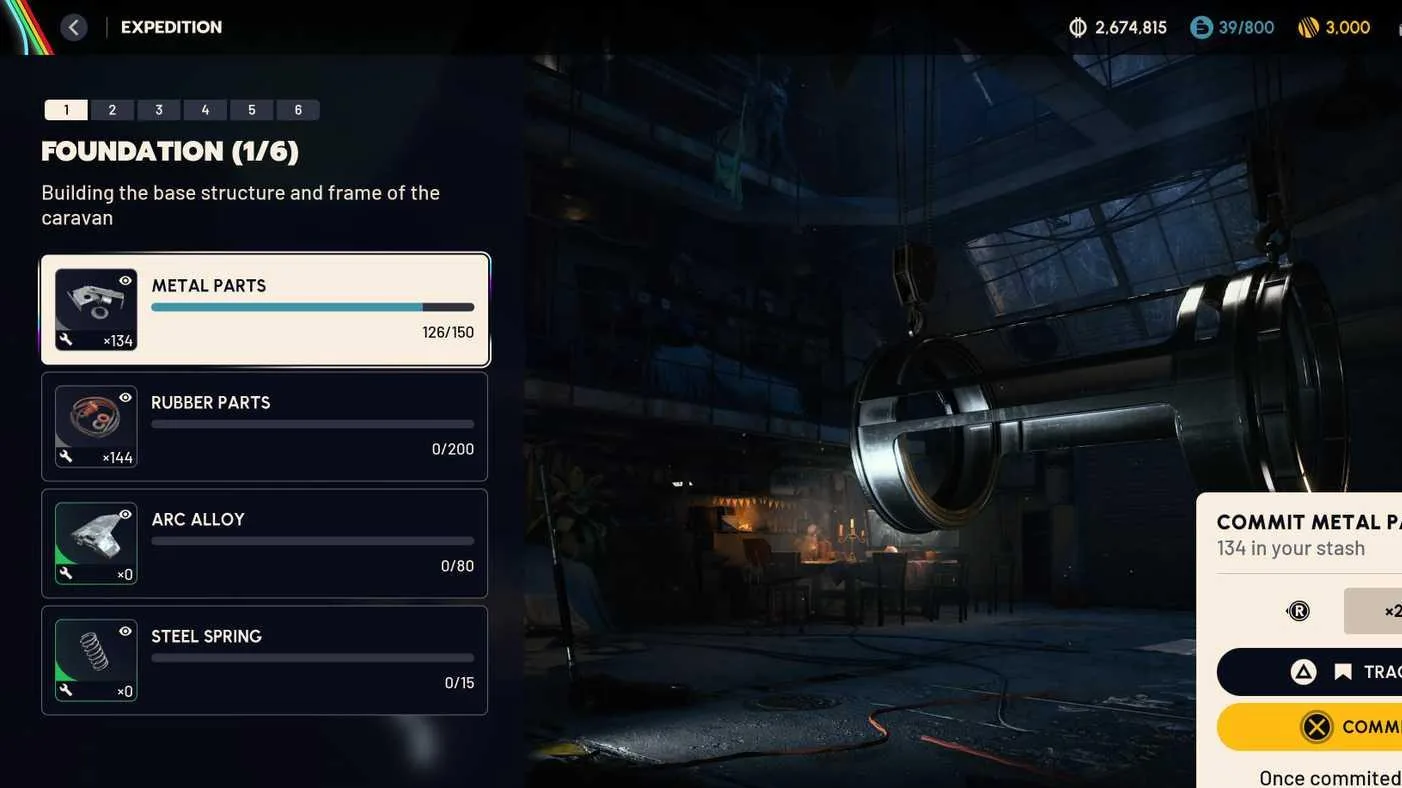
Task: Click the '134 in your stash' text
Action: pyautogui.click(x=1291, y=548)
